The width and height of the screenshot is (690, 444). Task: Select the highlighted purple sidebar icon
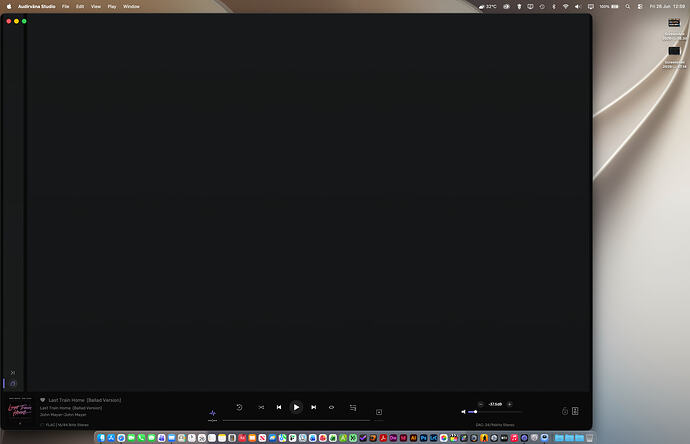tap(13, 384)
